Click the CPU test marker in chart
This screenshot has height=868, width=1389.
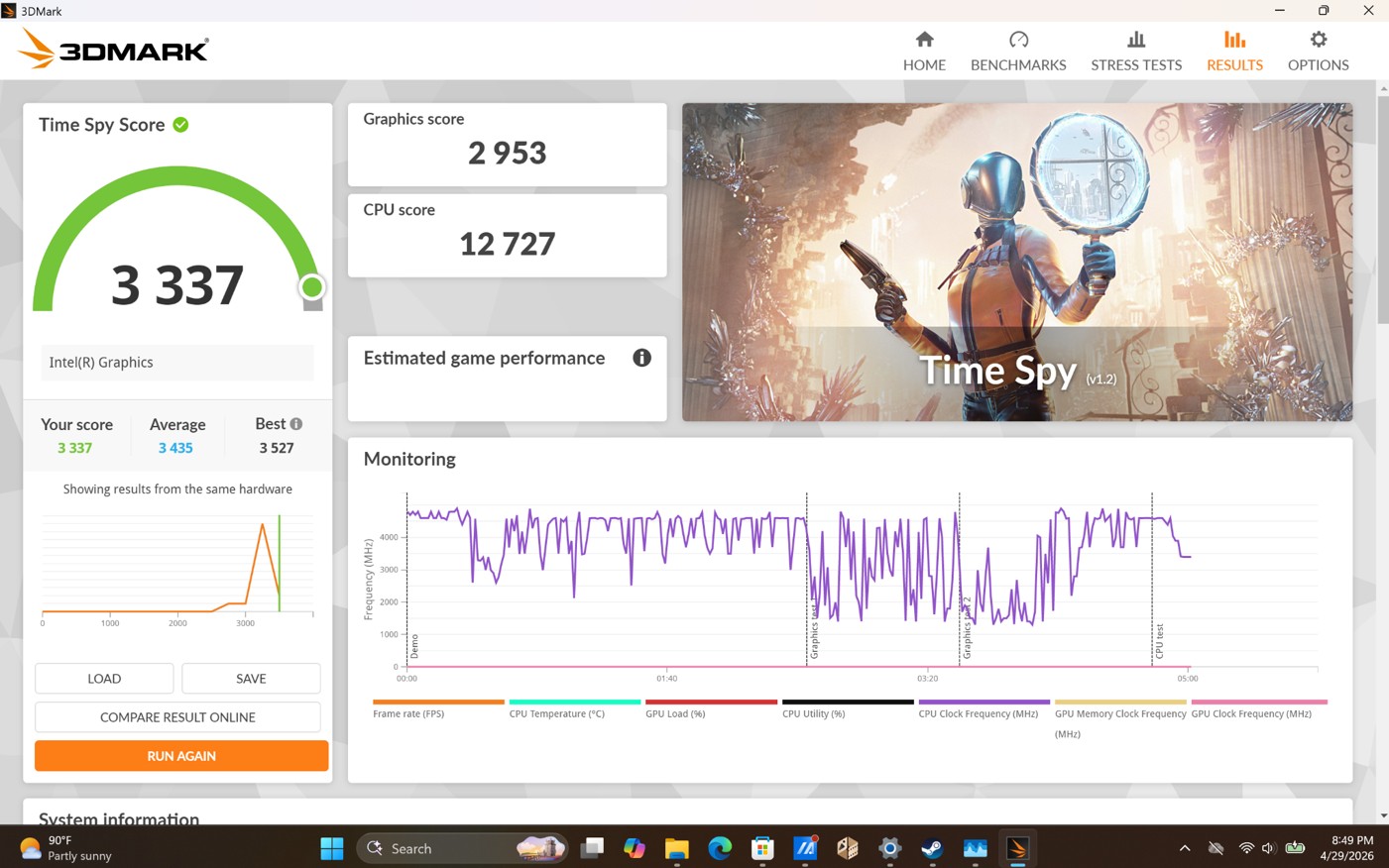point(1152,580)
